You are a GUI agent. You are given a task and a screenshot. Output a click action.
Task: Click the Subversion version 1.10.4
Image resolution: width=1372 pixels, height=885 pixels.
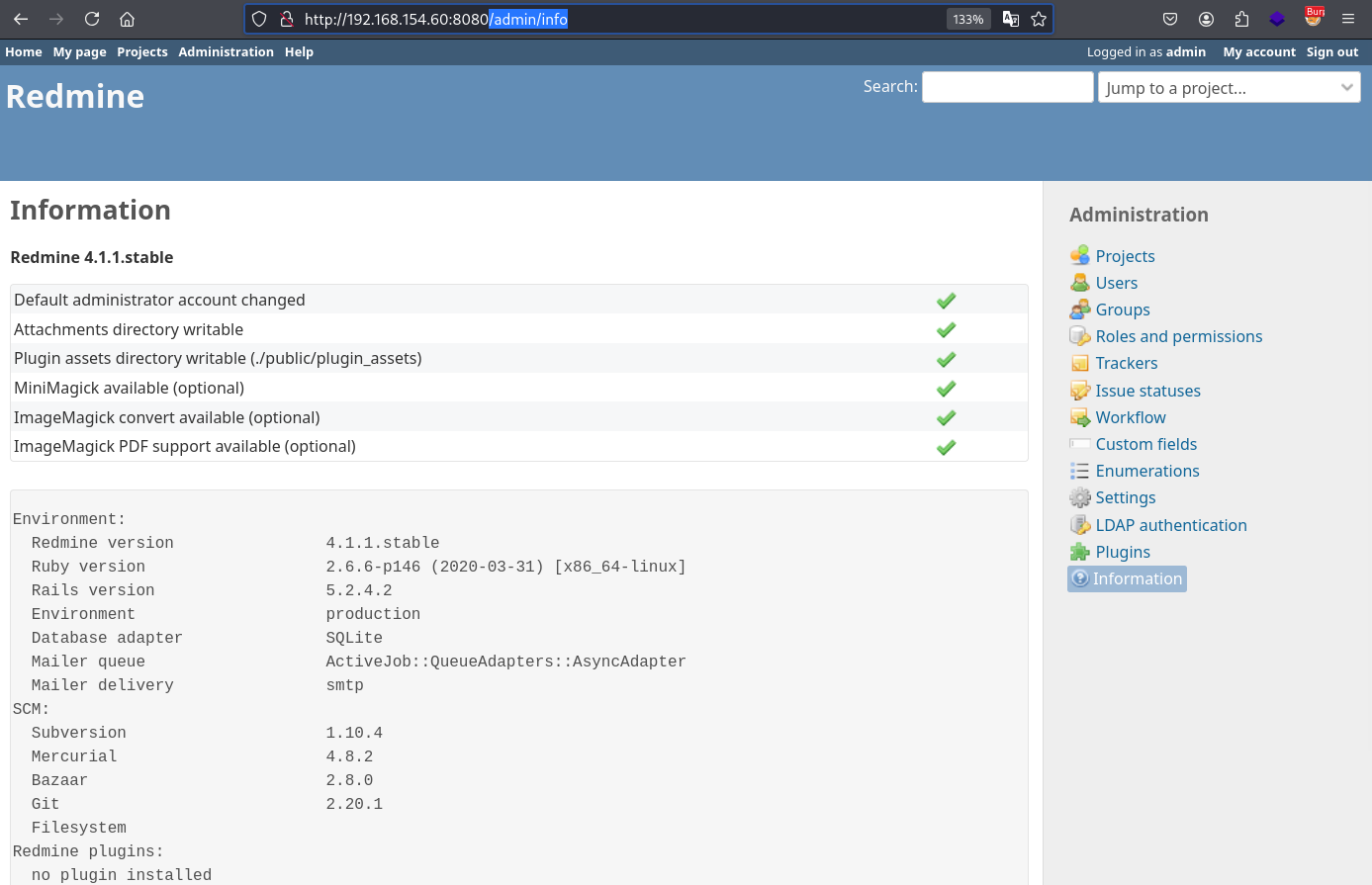point(354,733)
